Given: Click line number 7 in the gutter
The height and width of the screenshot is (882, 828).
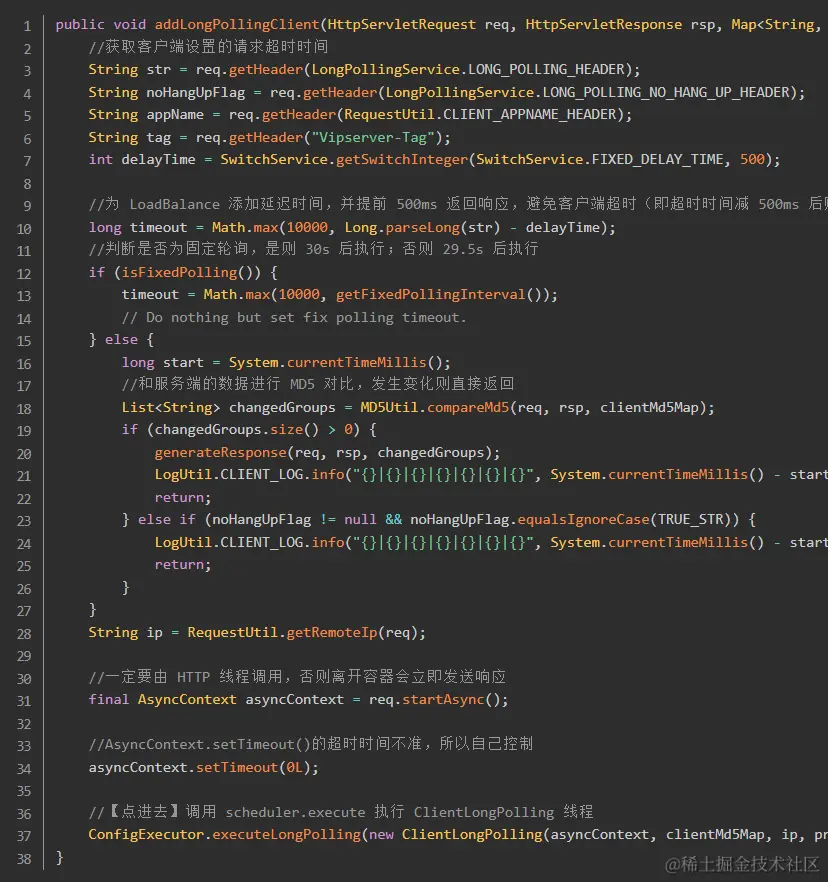Looking at the screenshot, I should pyautogui.click(x=27, y=161).
